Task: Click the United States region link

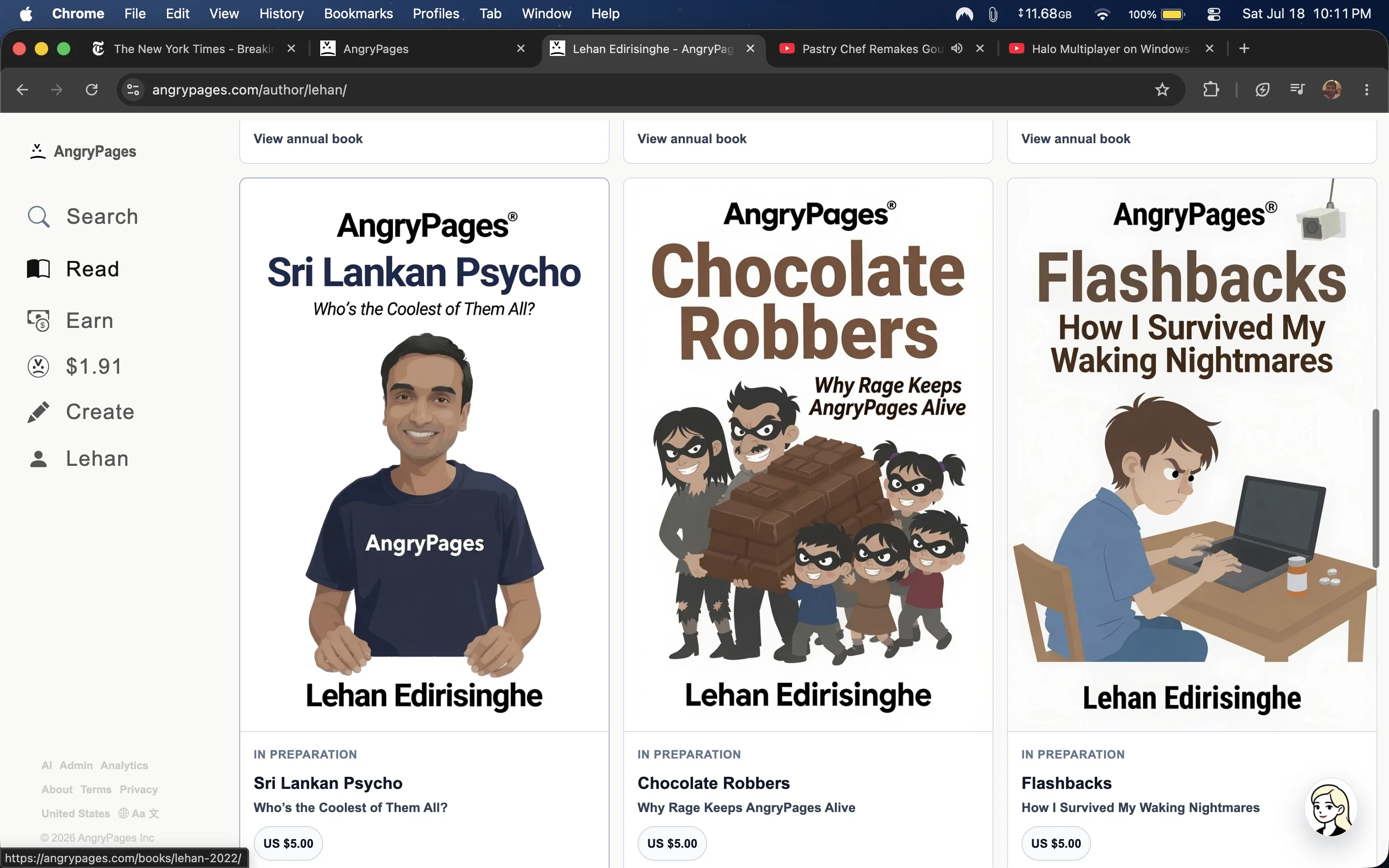Action: pos(76,814)
